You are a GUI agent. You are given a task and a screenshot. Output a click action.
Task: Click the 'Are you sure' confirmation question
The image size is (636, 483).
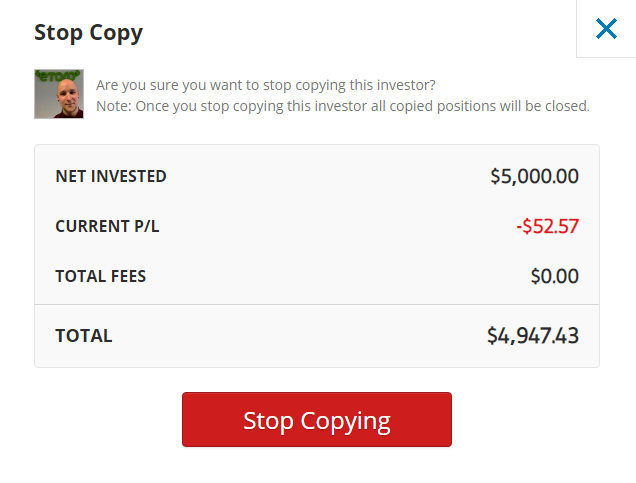click(266, 85)
